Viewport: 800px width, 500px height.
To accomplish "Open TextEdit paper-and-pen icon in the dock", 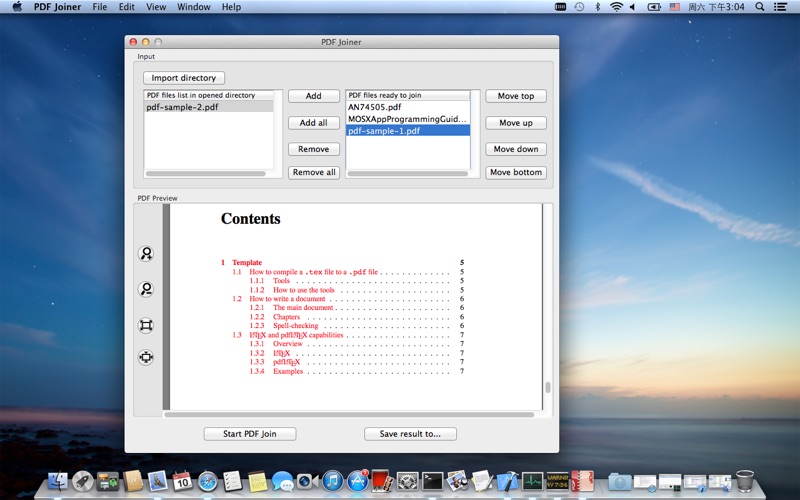I will [482, 481].
